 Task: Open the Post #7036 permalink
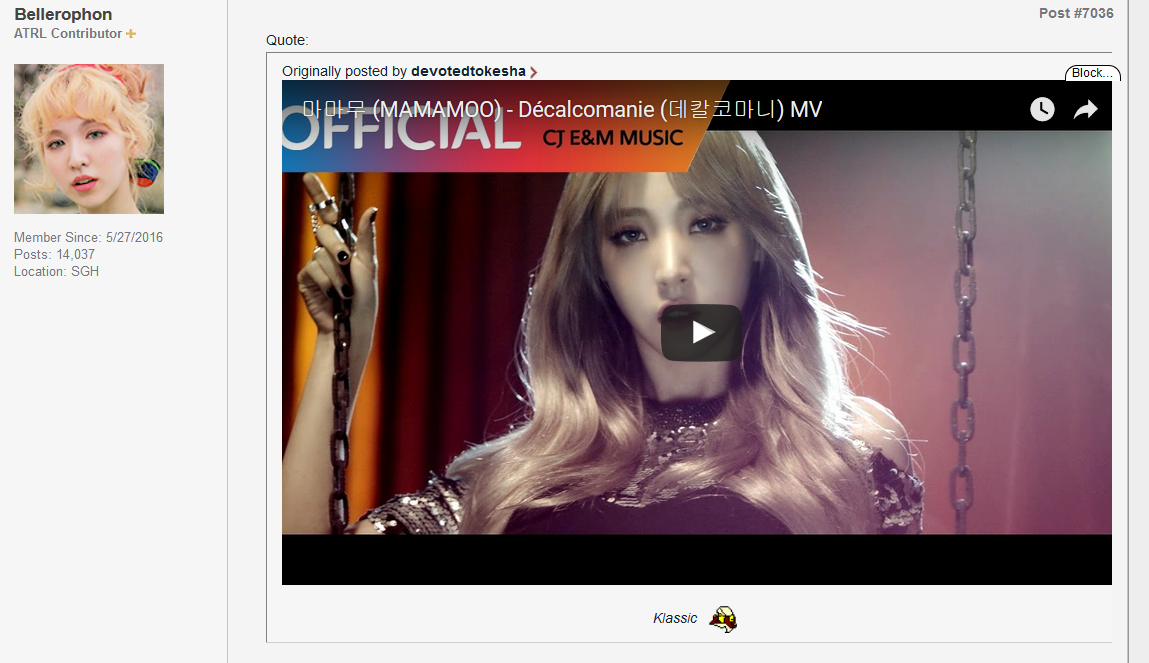click(x=1076, y=13)
